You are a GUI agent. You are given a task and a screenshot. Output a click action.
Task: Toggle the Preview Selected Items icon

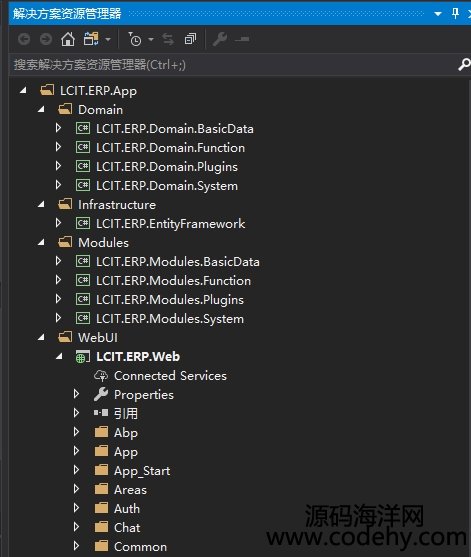pyautogui.click(x=242, y=39)
